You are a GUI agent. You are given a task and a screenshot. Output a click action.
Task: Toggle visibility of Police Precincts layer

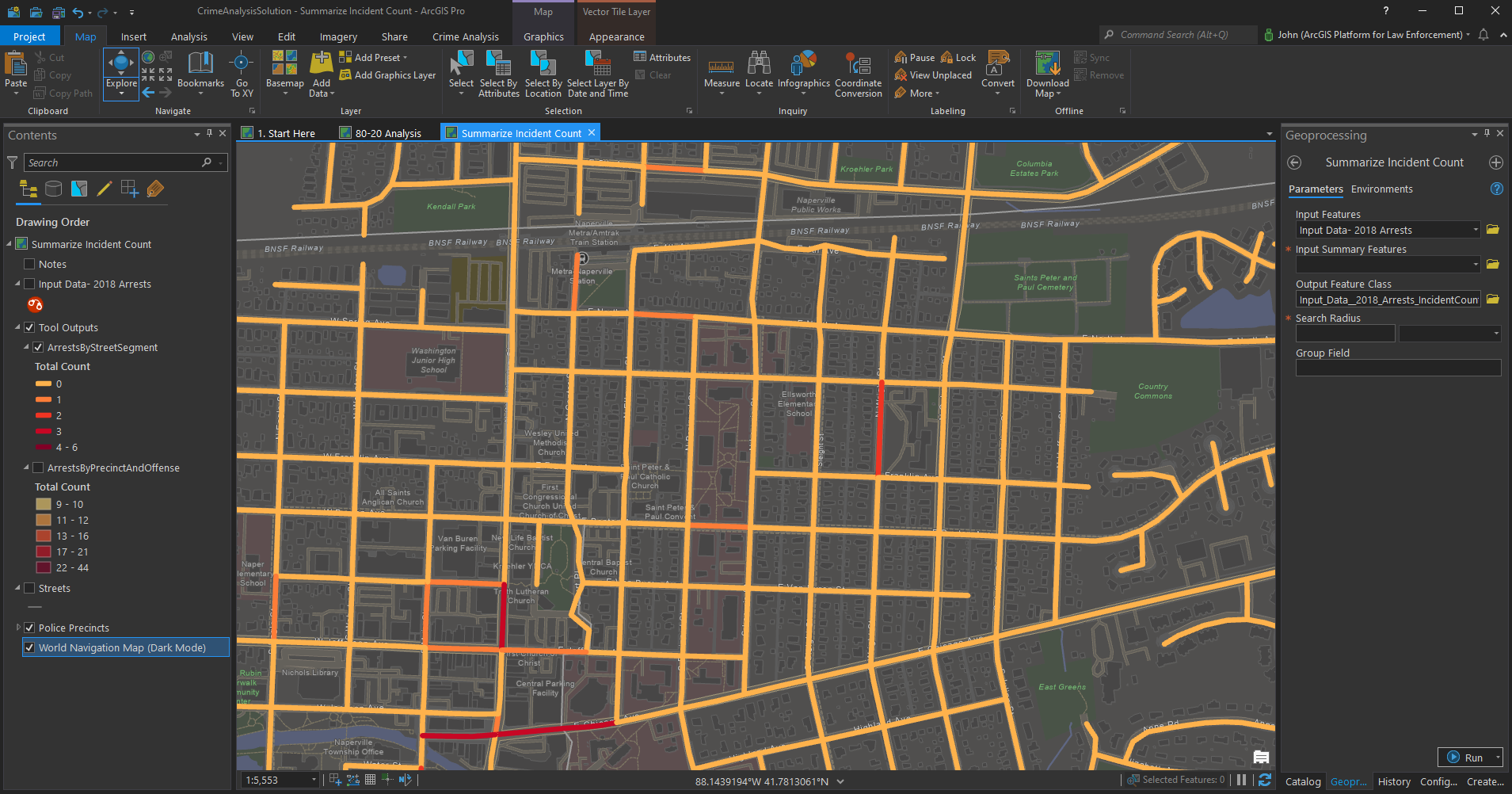pos(29,627)
